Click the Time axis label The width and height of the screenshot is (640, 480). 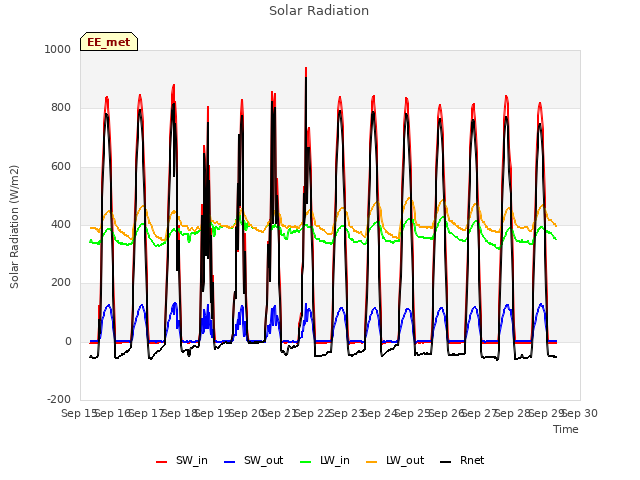[566, 429]
